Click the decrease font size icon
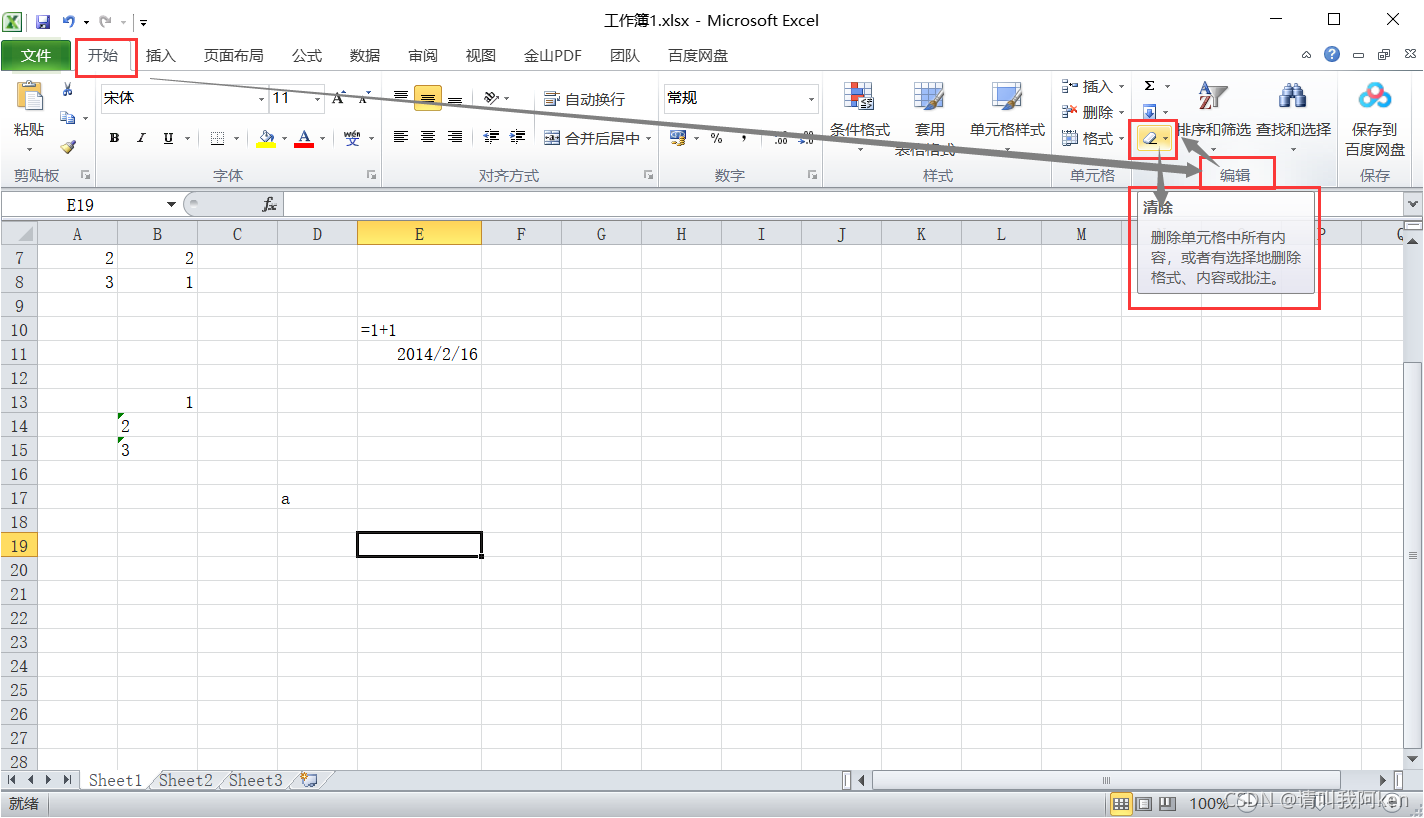This screenshot has width=1424, height=818. tap(365, 98)
